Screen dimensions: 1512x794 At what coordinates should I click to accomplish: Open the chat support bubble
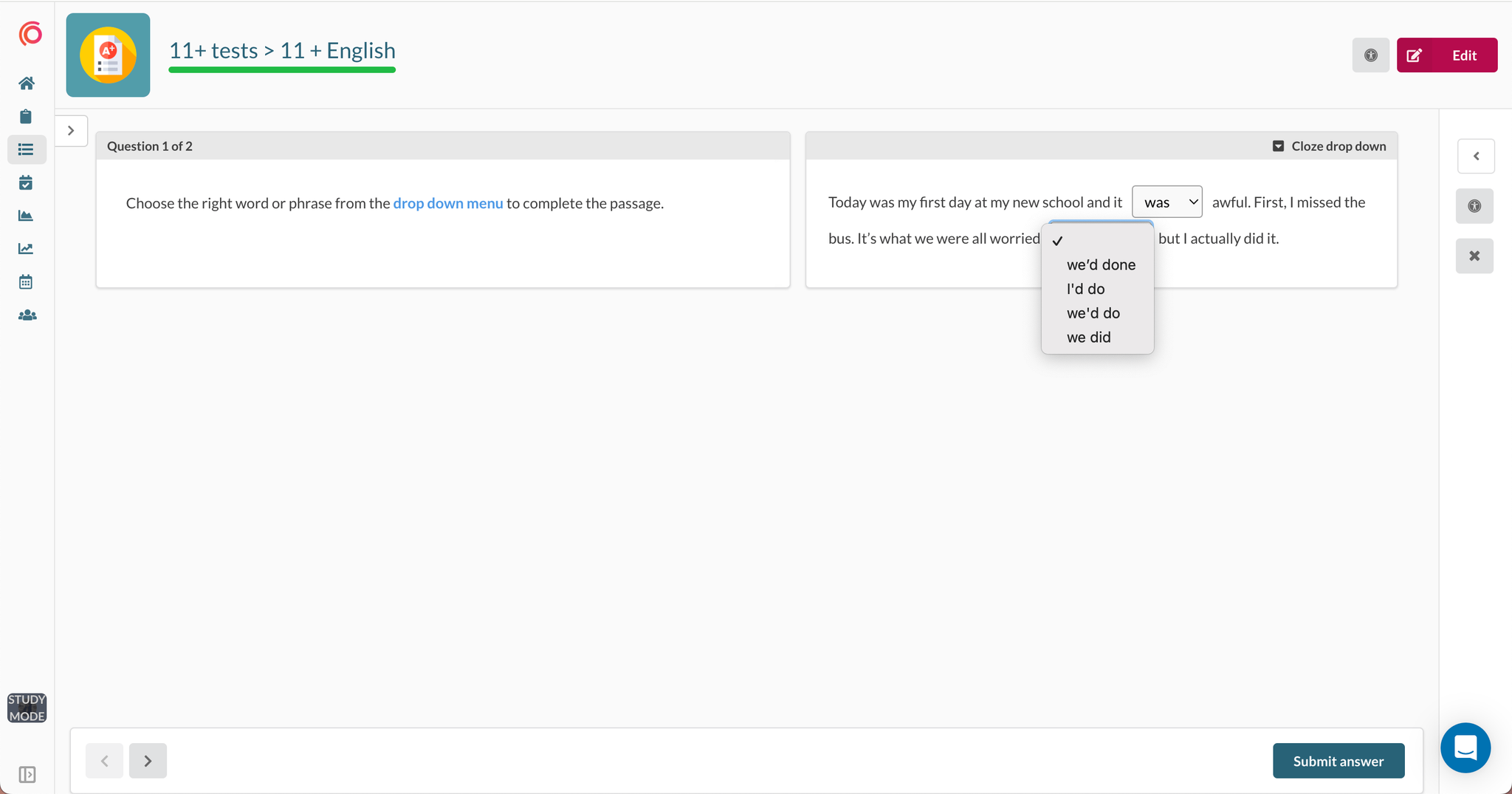(1465, 747)
